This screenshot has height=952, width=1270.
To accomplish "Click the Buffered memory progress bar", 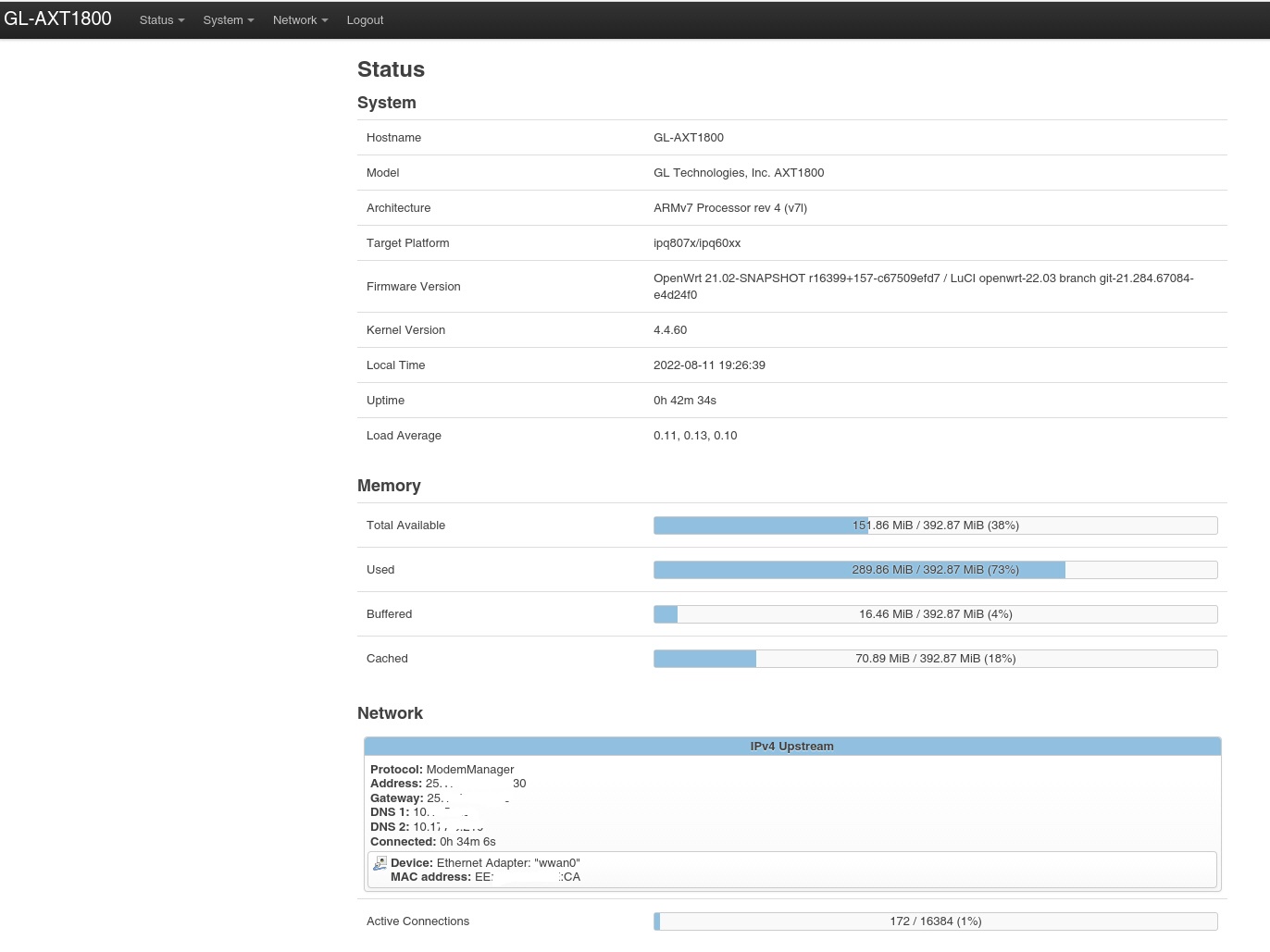I will (x=935, y=614).
